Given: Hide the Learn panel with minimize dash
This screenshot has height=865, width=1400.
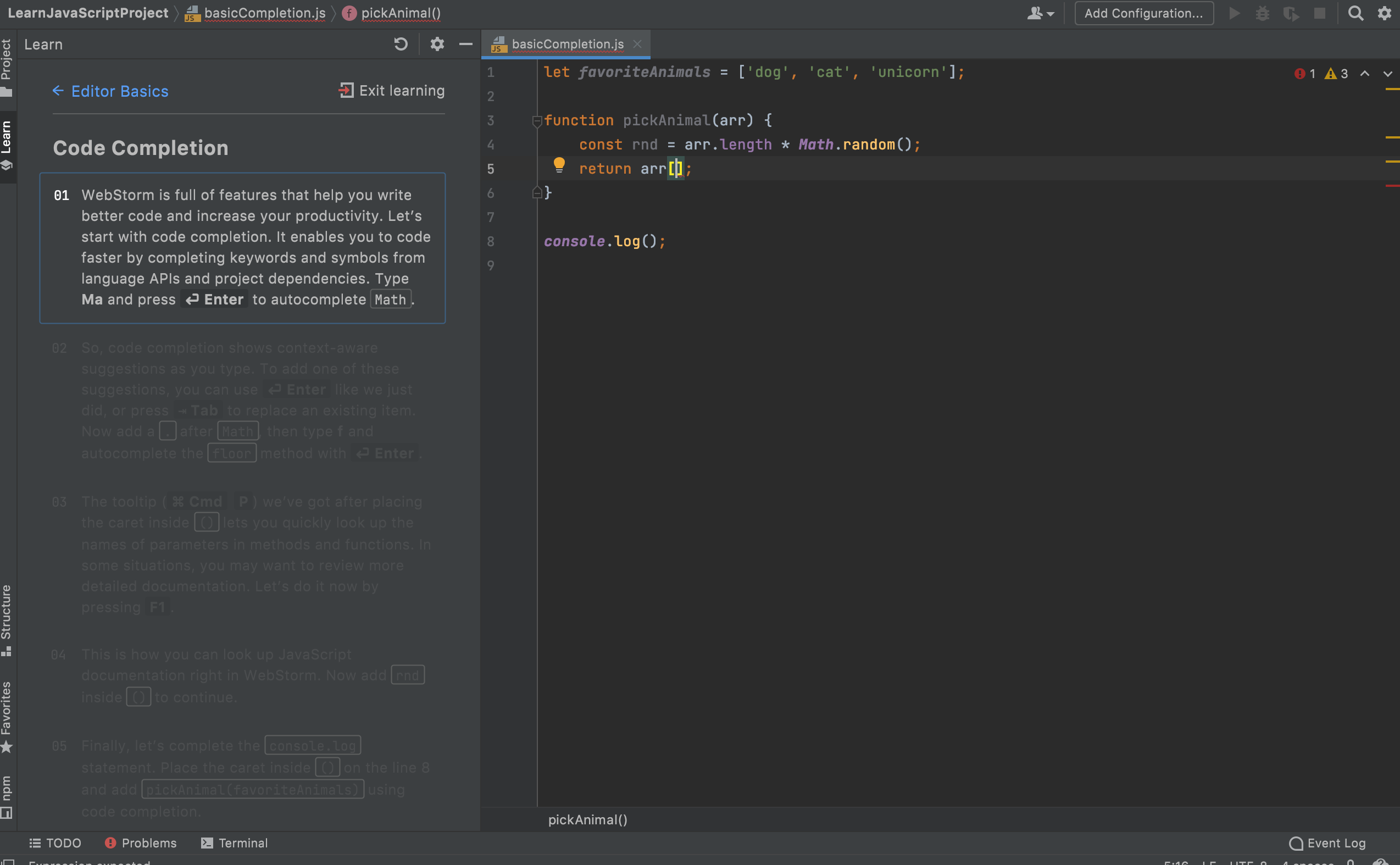Looking at the screenshot, I should click(466, 44).
